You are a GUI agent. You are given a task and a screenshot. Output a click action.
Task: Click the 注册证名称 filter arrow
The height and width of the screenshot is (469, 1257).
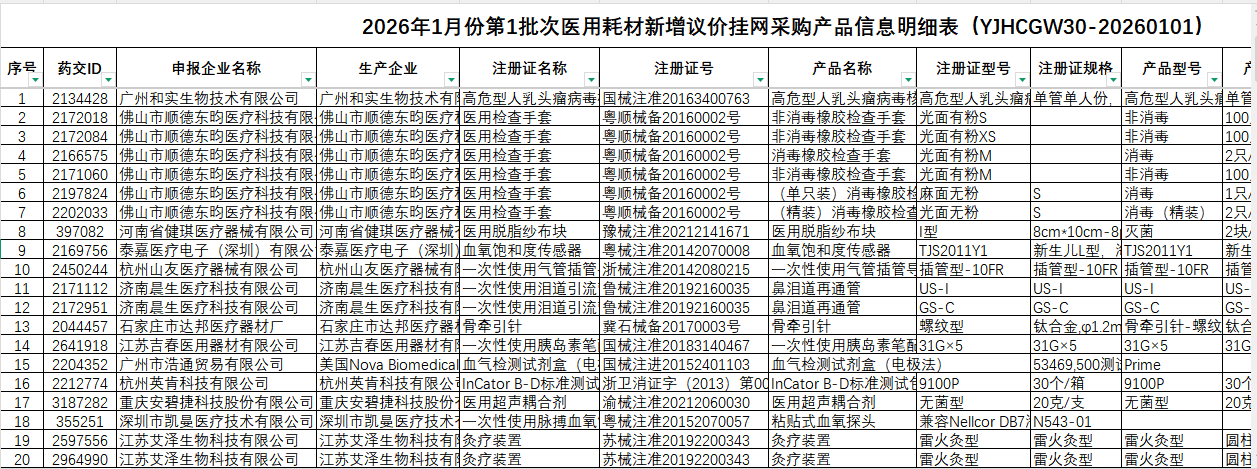(589, 79)
